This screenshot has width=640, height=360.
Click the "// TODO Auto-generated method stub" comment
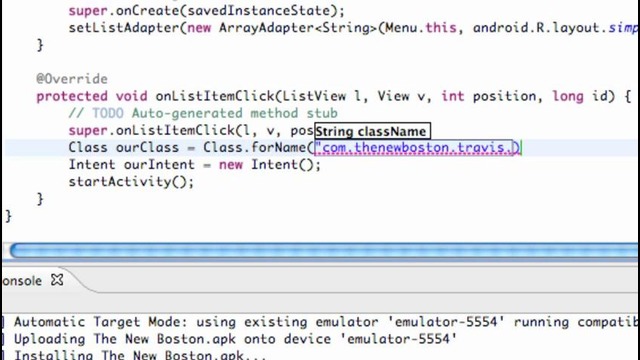(x=203, y=113)
